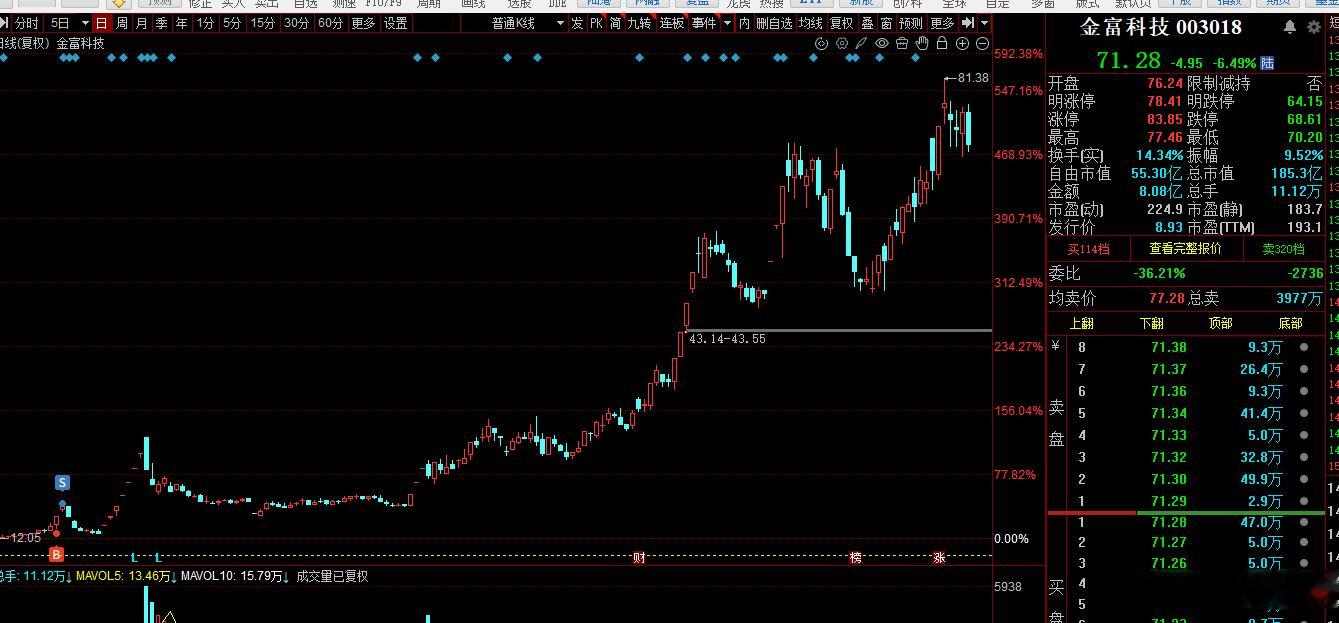Image resolution: width=1339 pixels, height=623 pixels.
Task: Click the 财 financial event marker on the timeline
Action: click(x=639, y=557)
